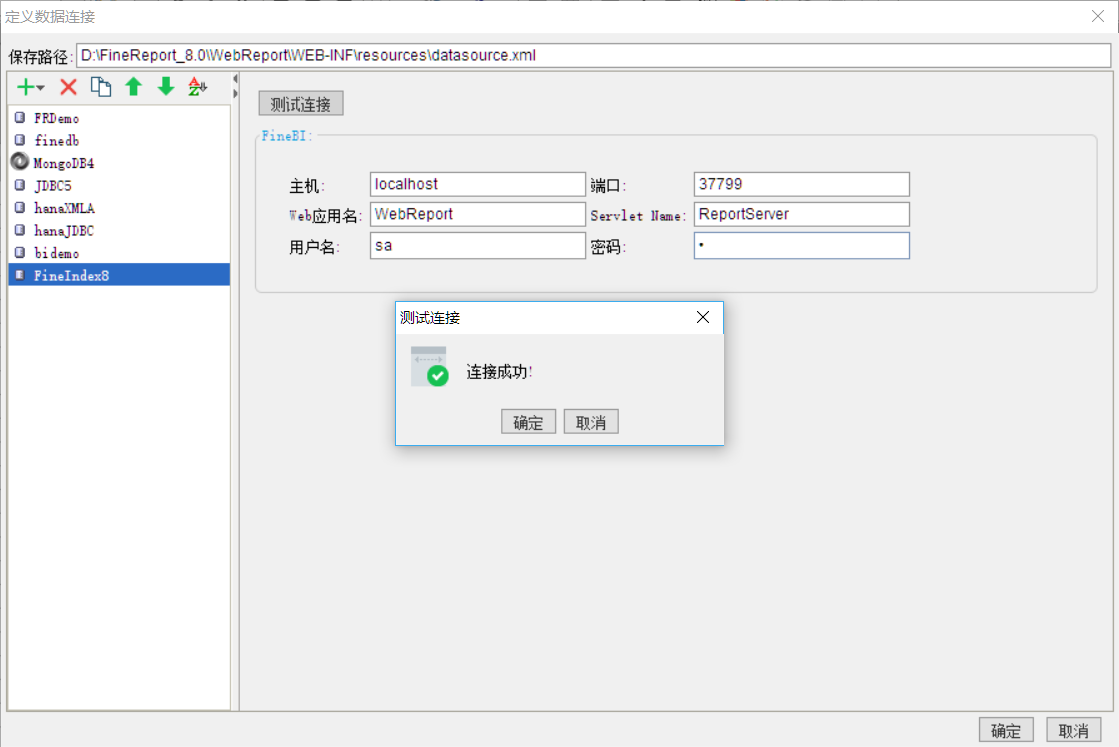
Task: Select the JDBC5 connection
Action: point(118,186)
